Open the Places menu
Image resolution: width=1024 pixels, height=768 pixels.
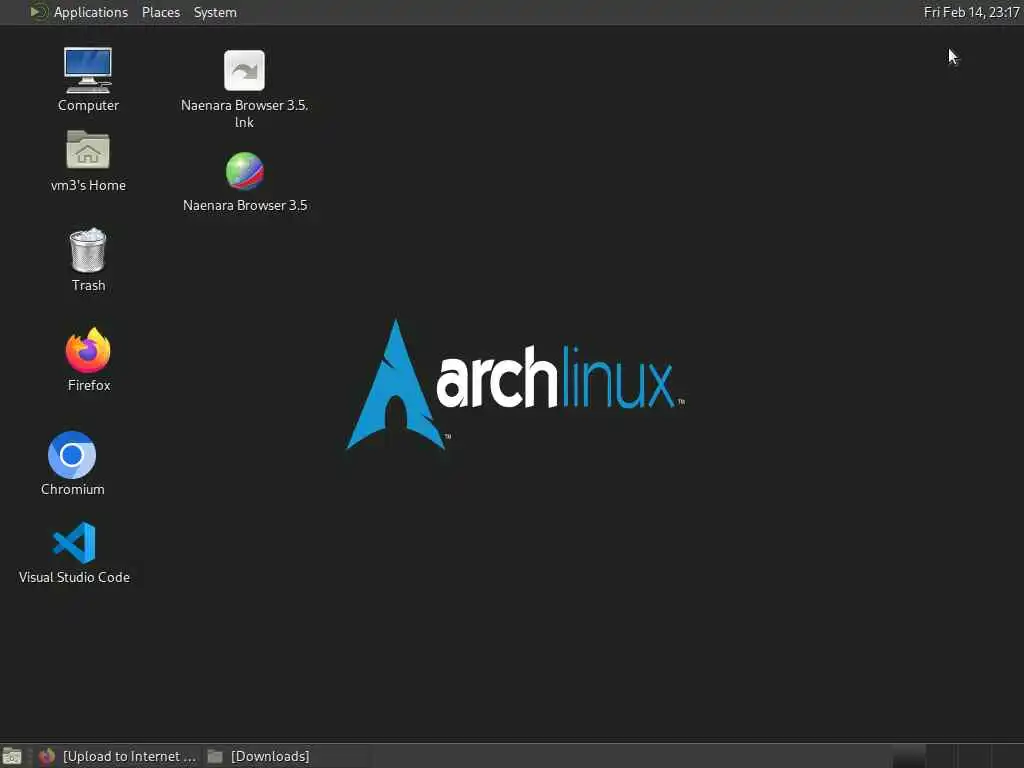click(x=161, y=12)
